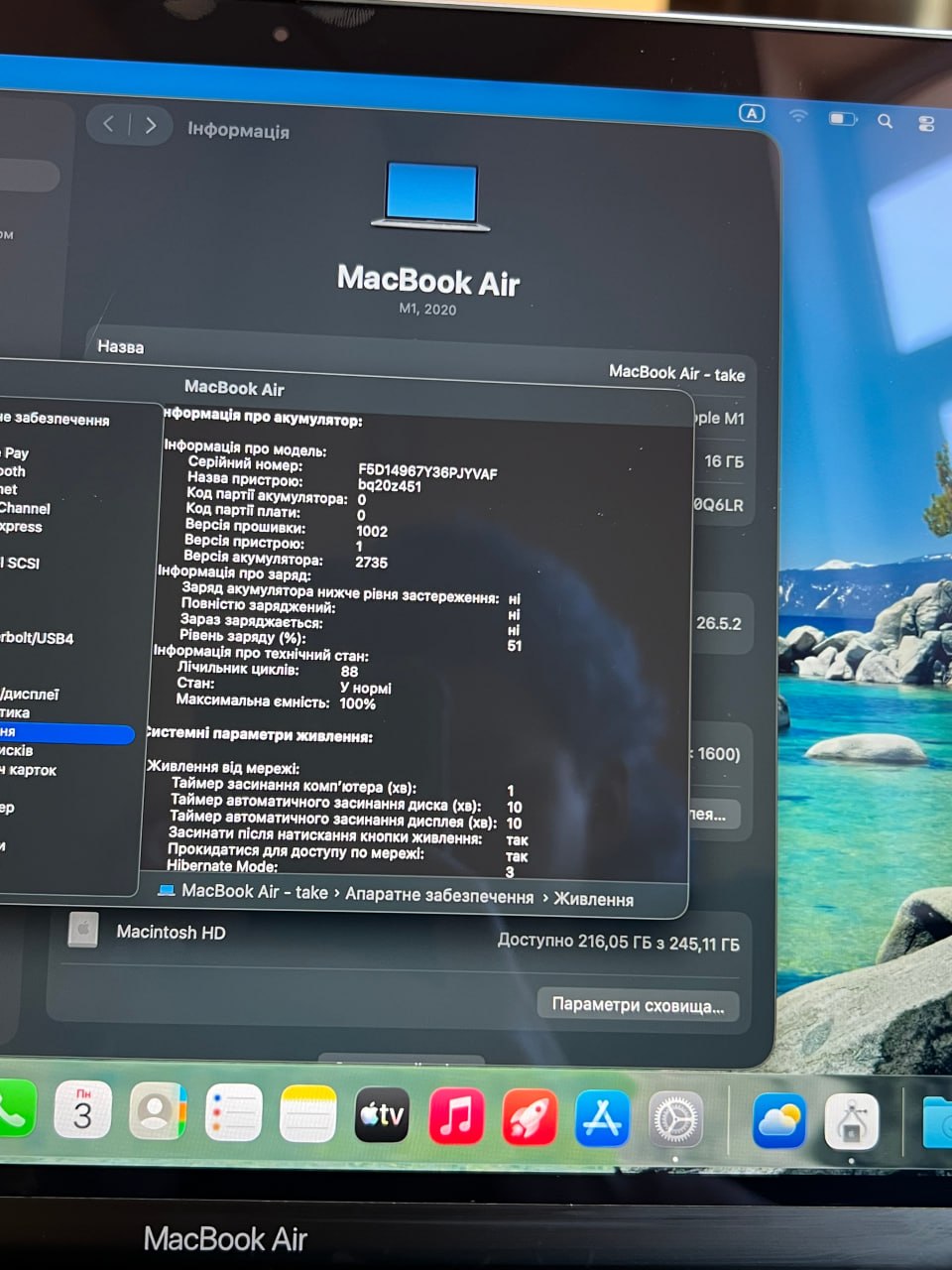
Task: Launch the Music app from the Dock
Action: [456, 1116]
